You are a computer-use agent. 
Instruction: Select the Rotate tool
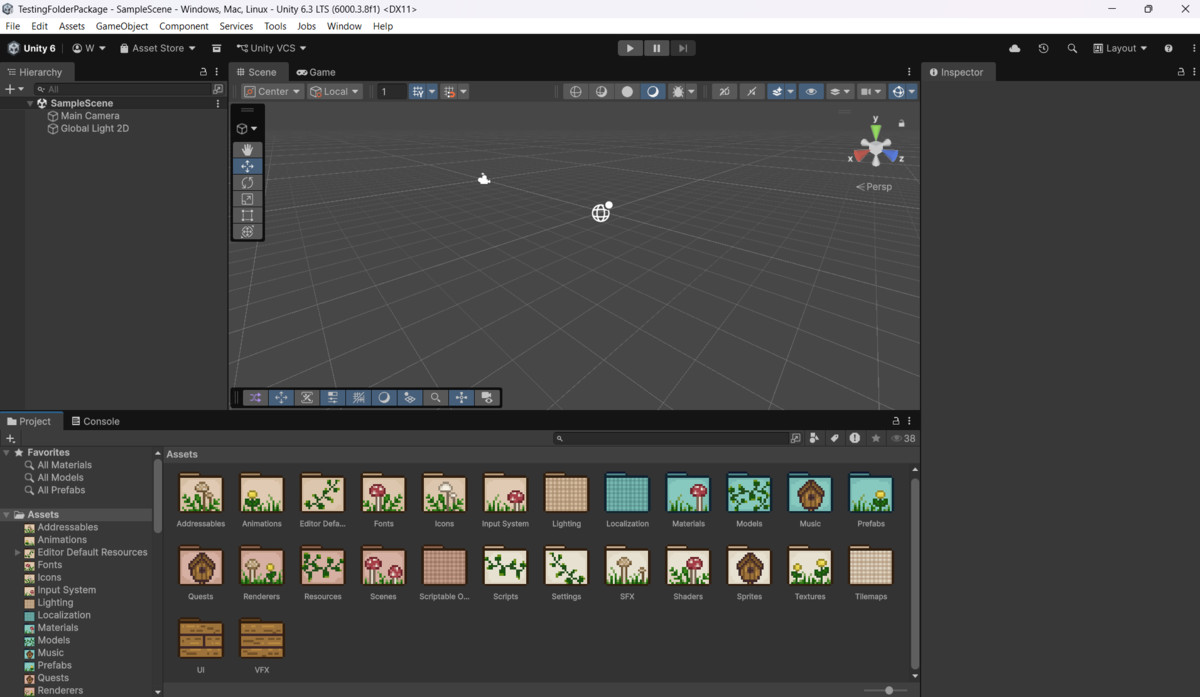pos(247,183)
